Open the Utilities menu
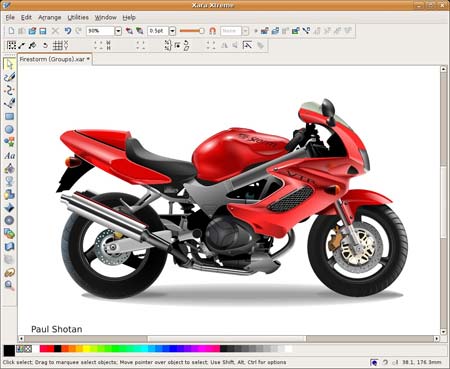The image size is (450, 369). click(x=78, y=17)
